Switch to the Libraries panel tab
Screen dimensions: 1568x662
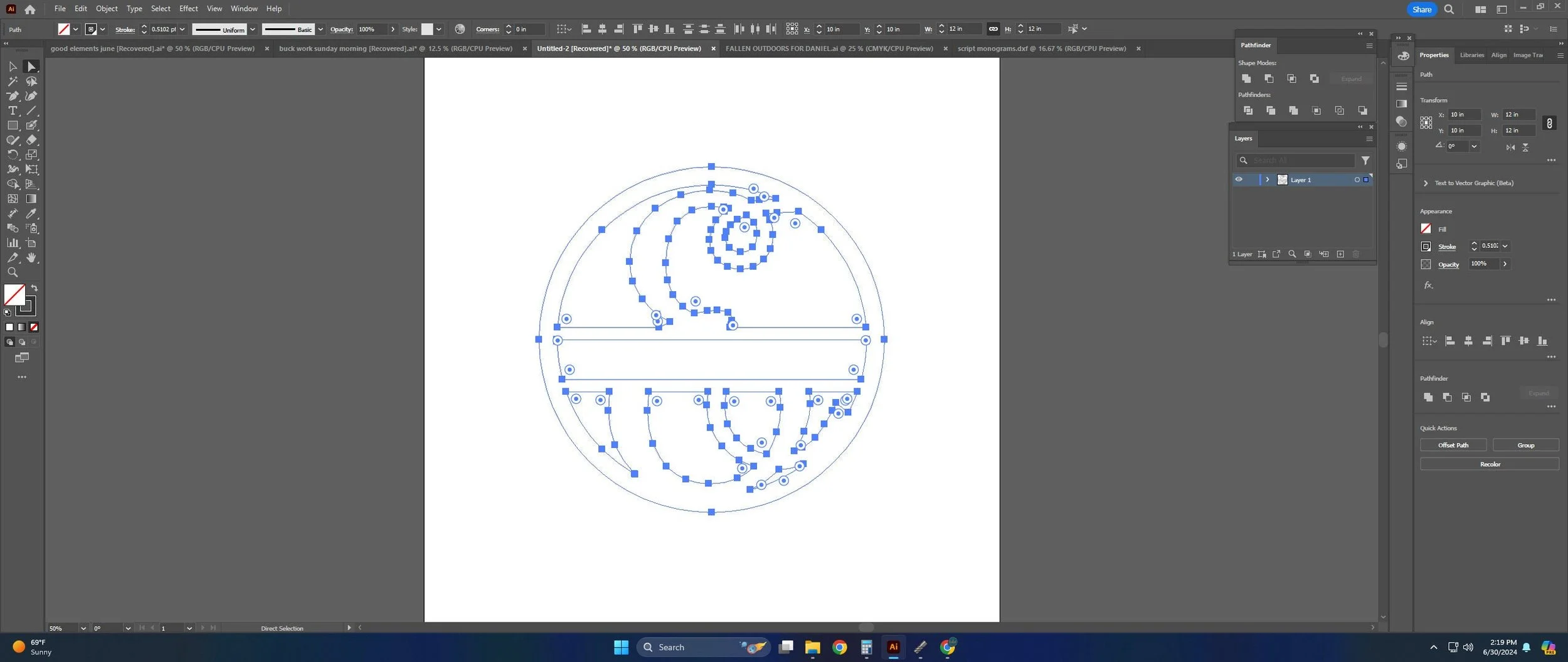[1471, 55]
